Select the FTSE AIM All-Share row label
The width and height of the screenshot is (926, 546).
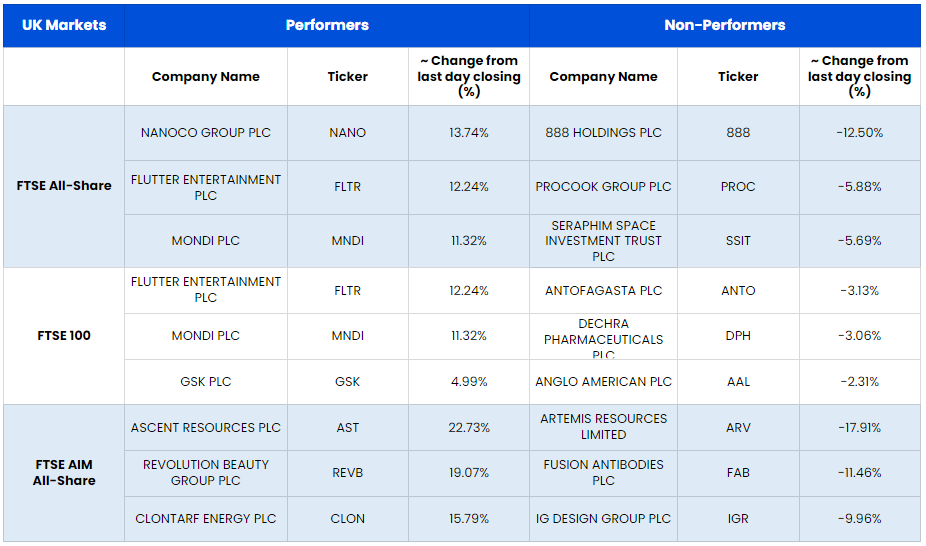[x=64, y=473]
